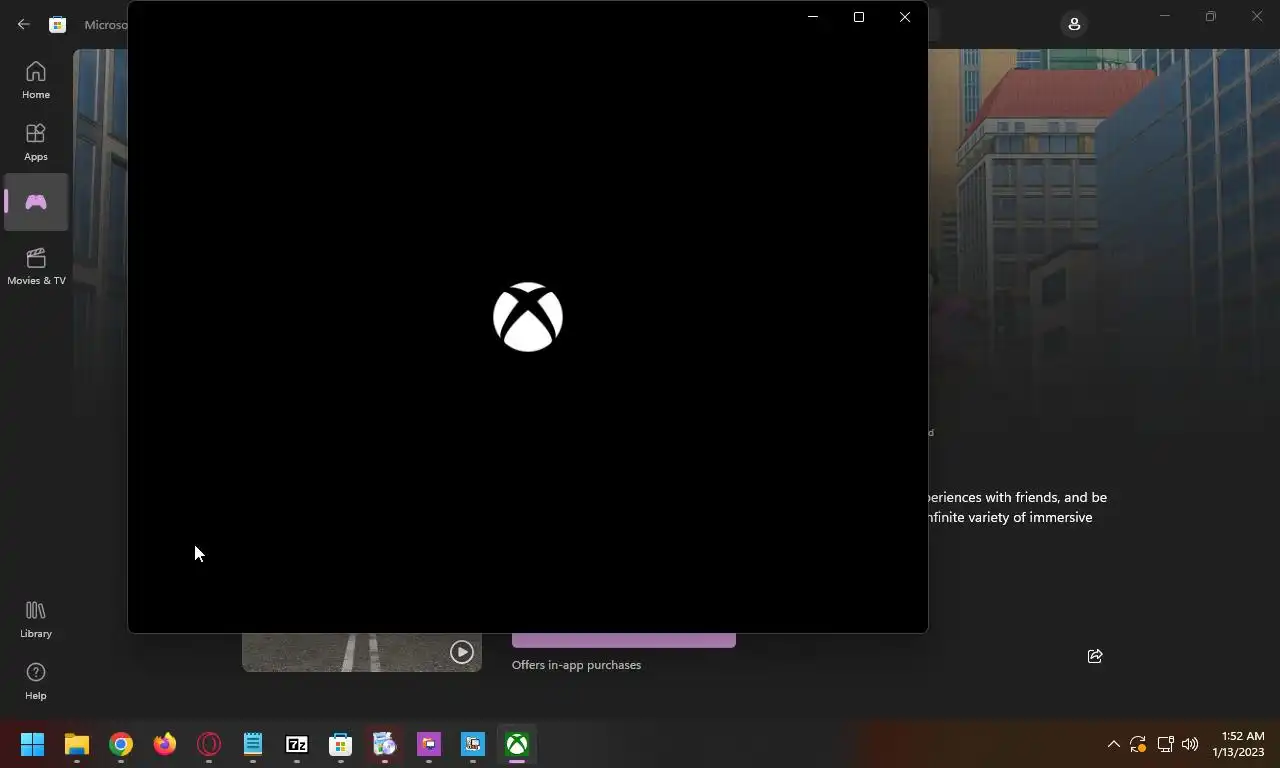Select the Gaming controller icon in sidebar
The image size is (1280, 768).
(36, 202)
